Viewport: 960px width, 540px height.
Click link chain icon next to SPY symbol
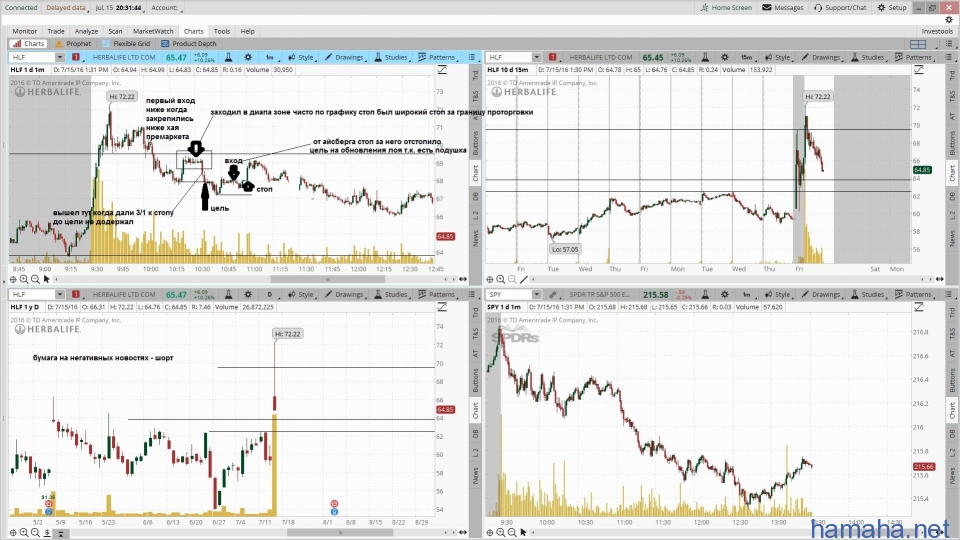(x=553, y=294)
